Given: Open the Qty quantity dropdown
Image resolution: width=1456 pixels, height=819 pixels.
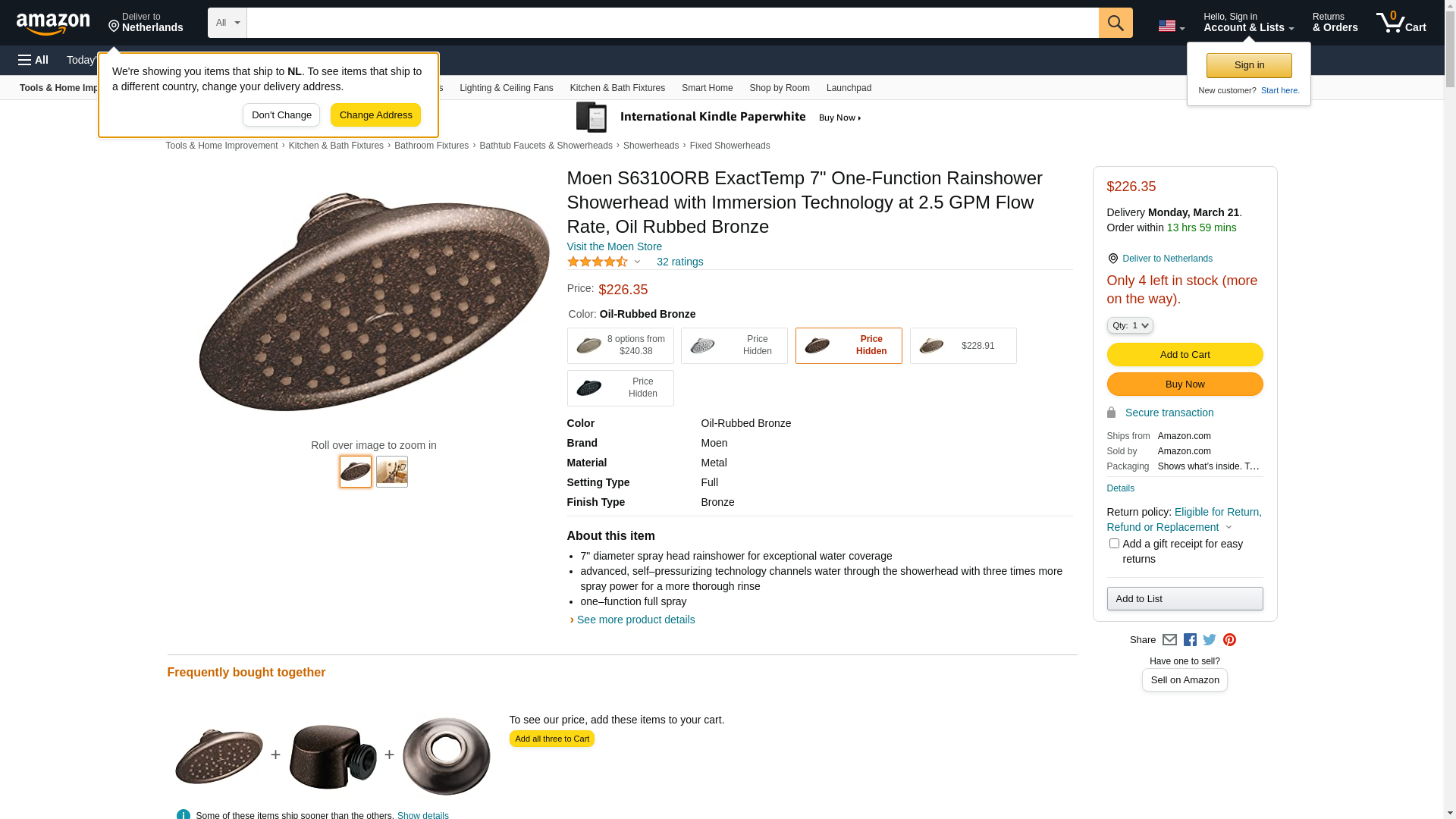Looking at the screenshot, I should [x=1130, y=325].
